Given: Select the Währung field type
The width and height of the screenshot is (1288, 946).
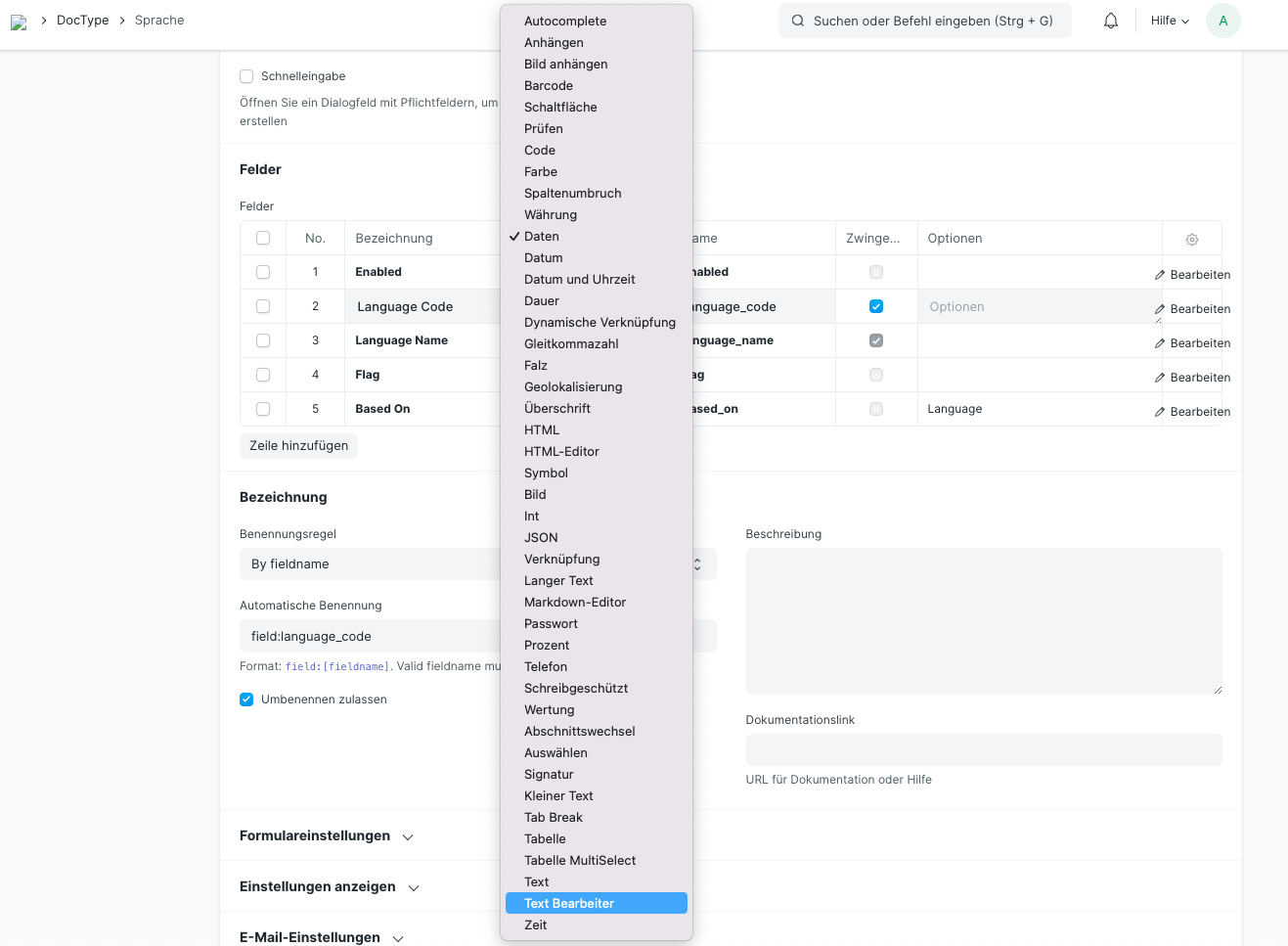Looking at the screenshot, I should point(597,215).
